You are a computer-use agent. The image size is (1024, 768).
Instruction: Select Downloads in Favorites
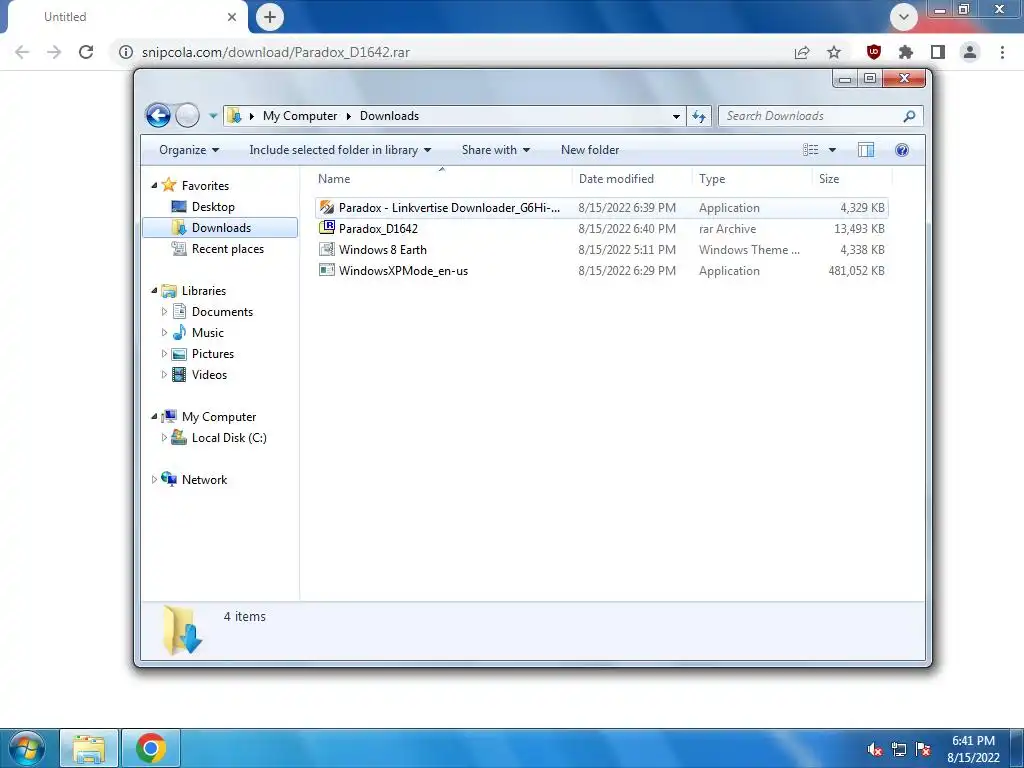coord(221,228)
